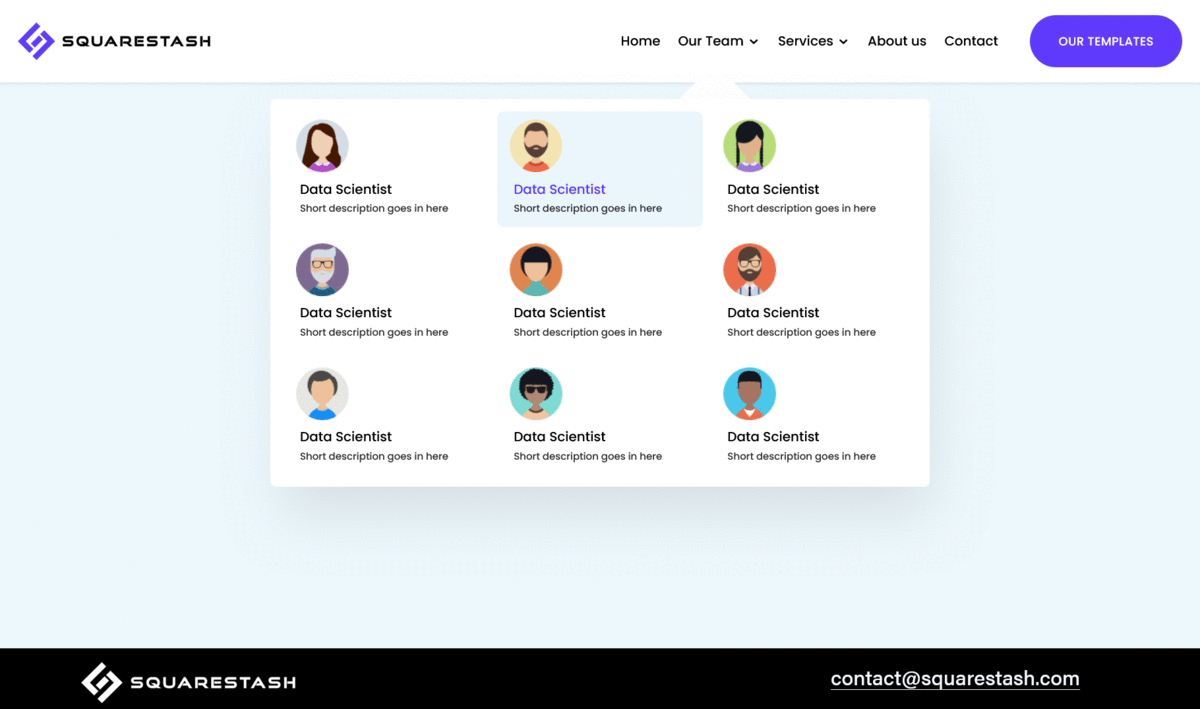Select the avatar with blue circle background
Screen dimensions: 1200x709
click(x=749, y=394)
